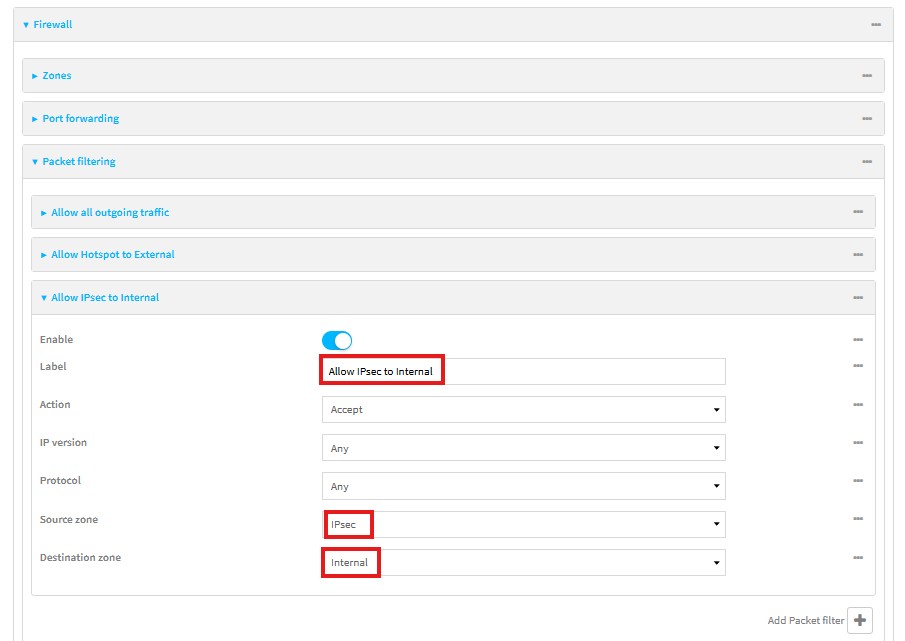Expand the Port forwarding section
This screenshot has height=641, width=905.
[x=80, y=119]
